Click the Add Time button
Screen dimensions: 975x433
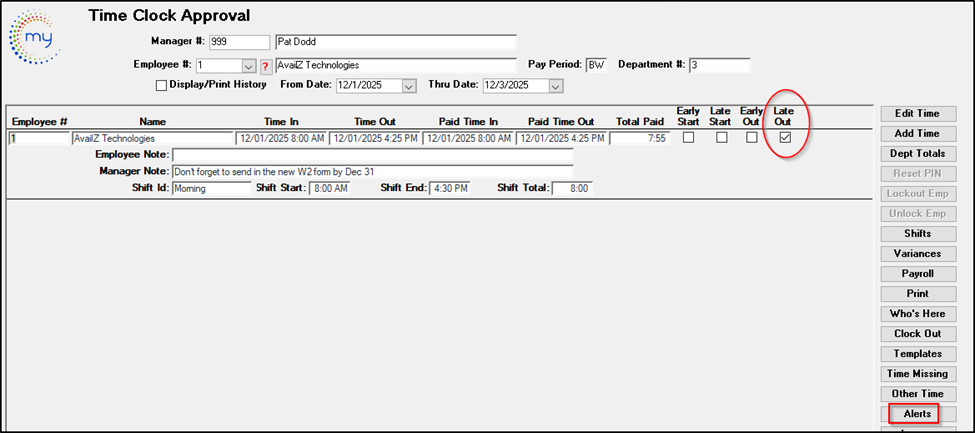(x=917, y=134)
